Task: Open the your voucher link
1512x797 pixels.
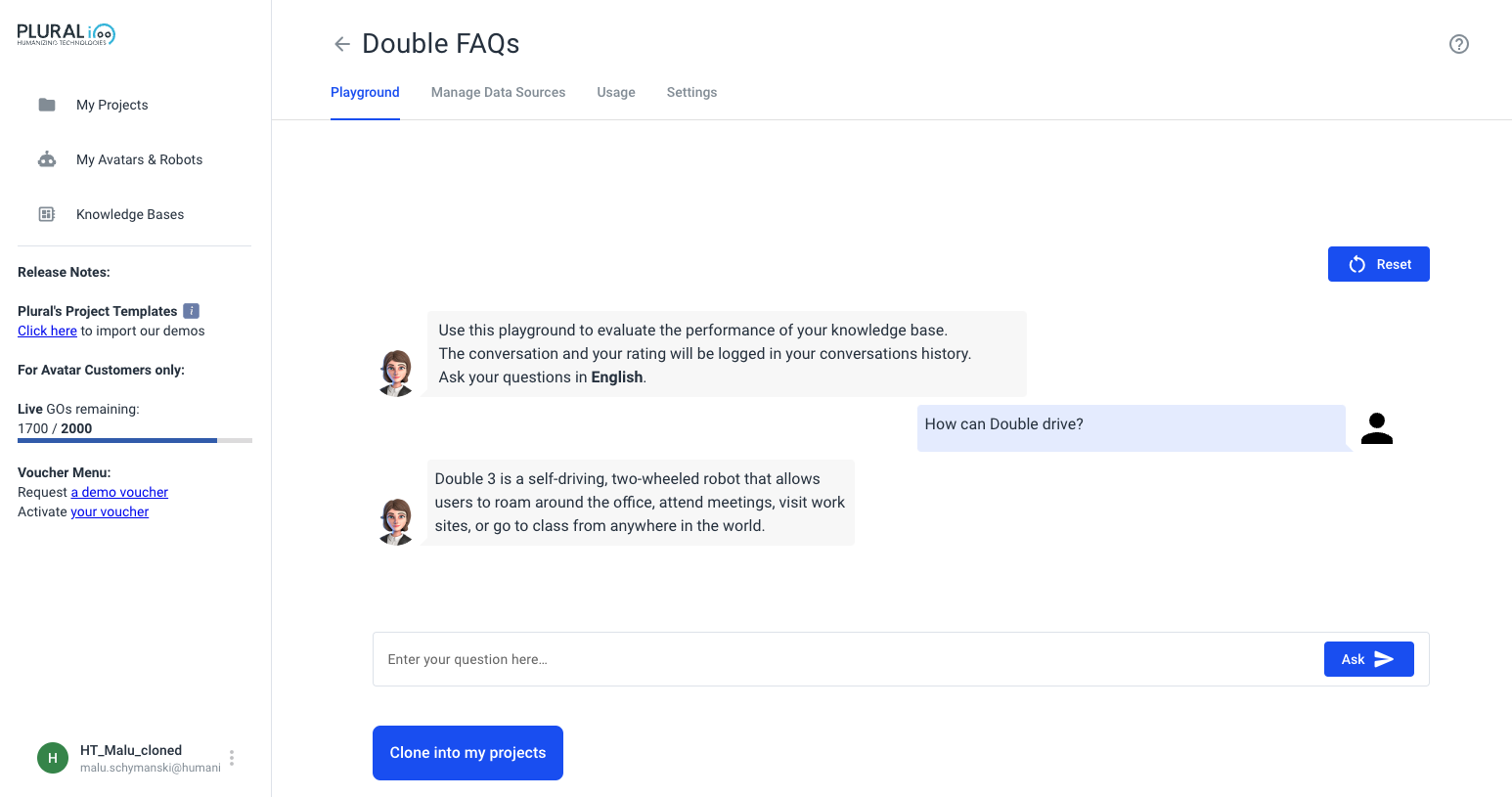Action: pyautogui.click(x=110, y=511)
